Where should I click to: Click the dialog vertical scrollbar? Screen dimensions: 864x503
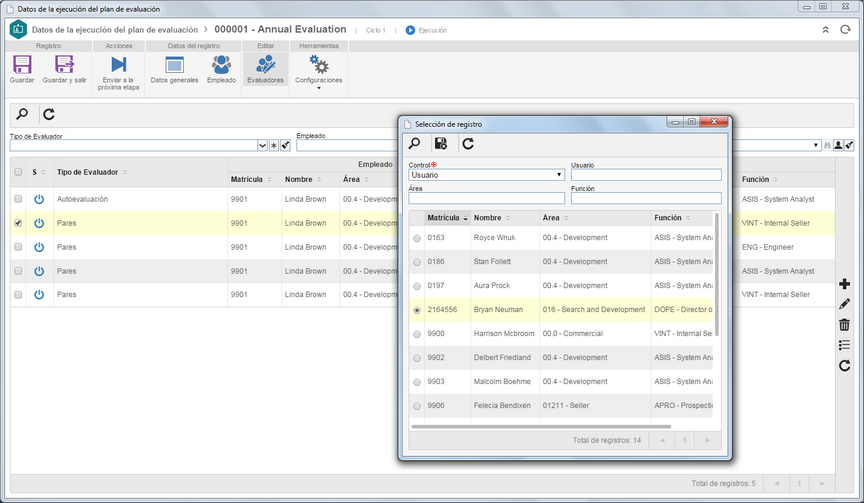tap(717, 274)
